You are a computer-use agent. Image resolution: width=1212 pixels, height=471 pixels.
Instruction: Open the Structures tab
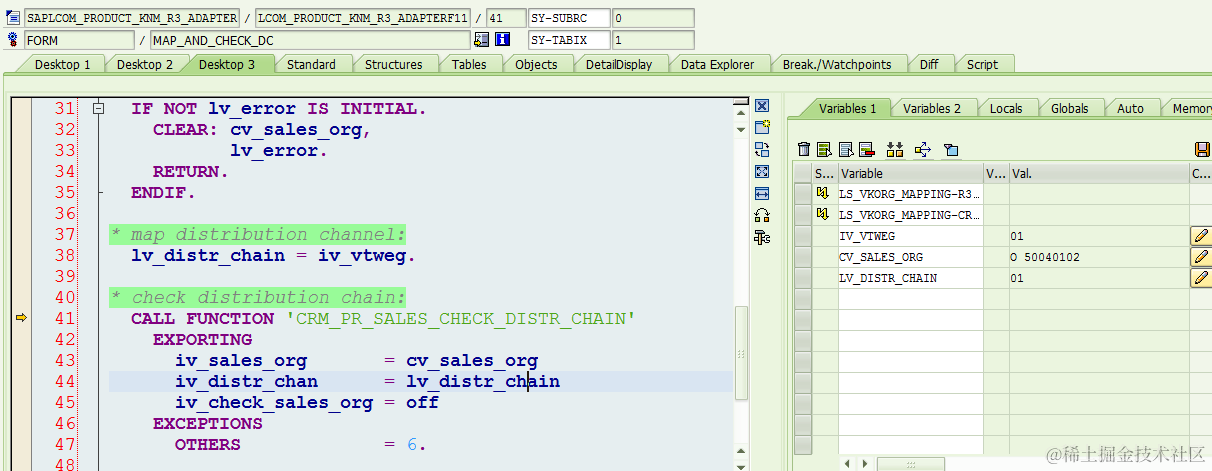click(393, 64)
